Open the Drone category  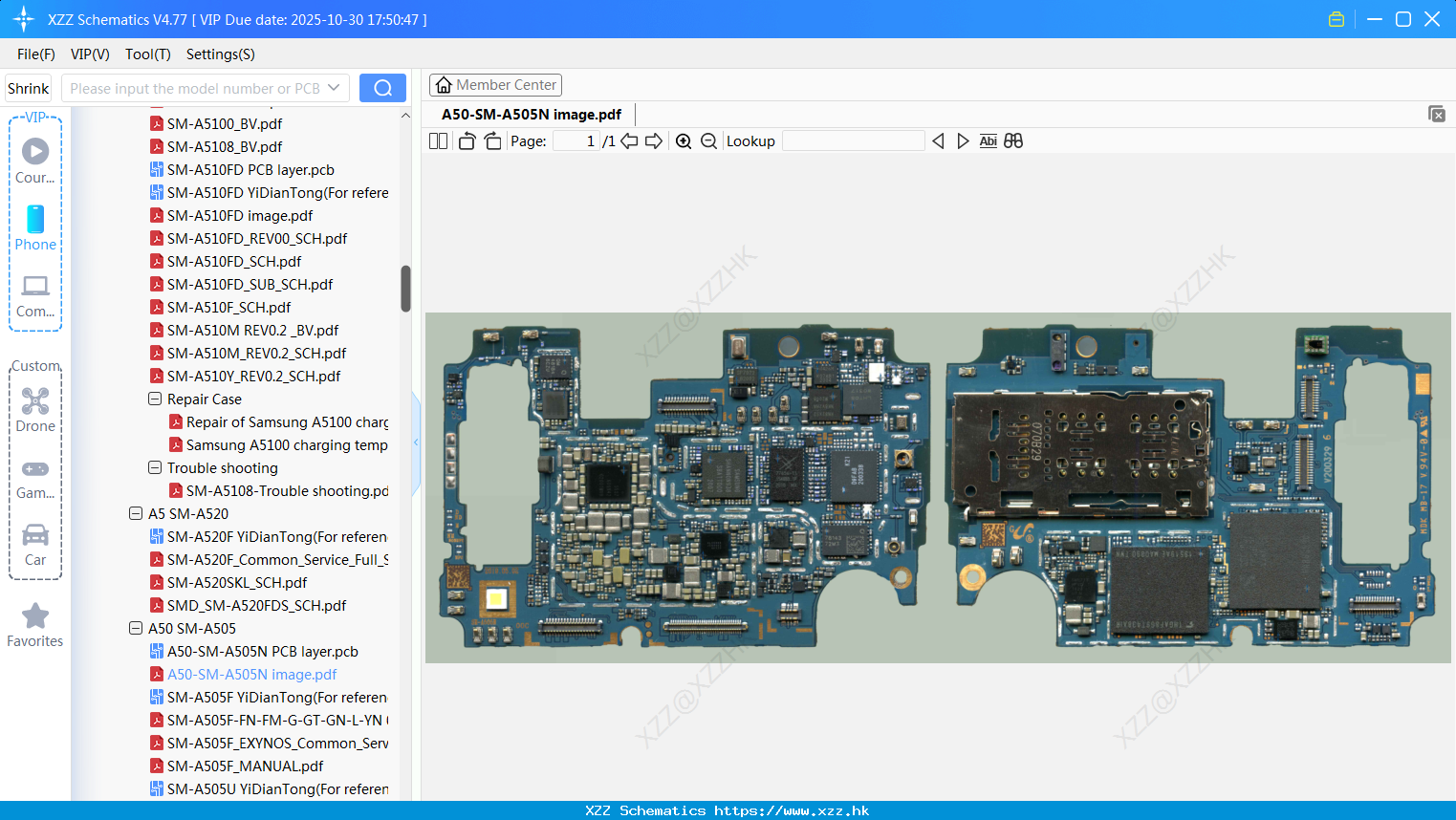tap(35, 409)
